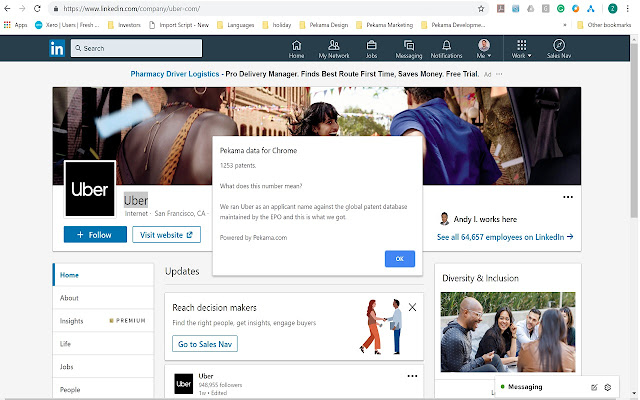
Task: Open the Xero bookmark
Action: 67,25
